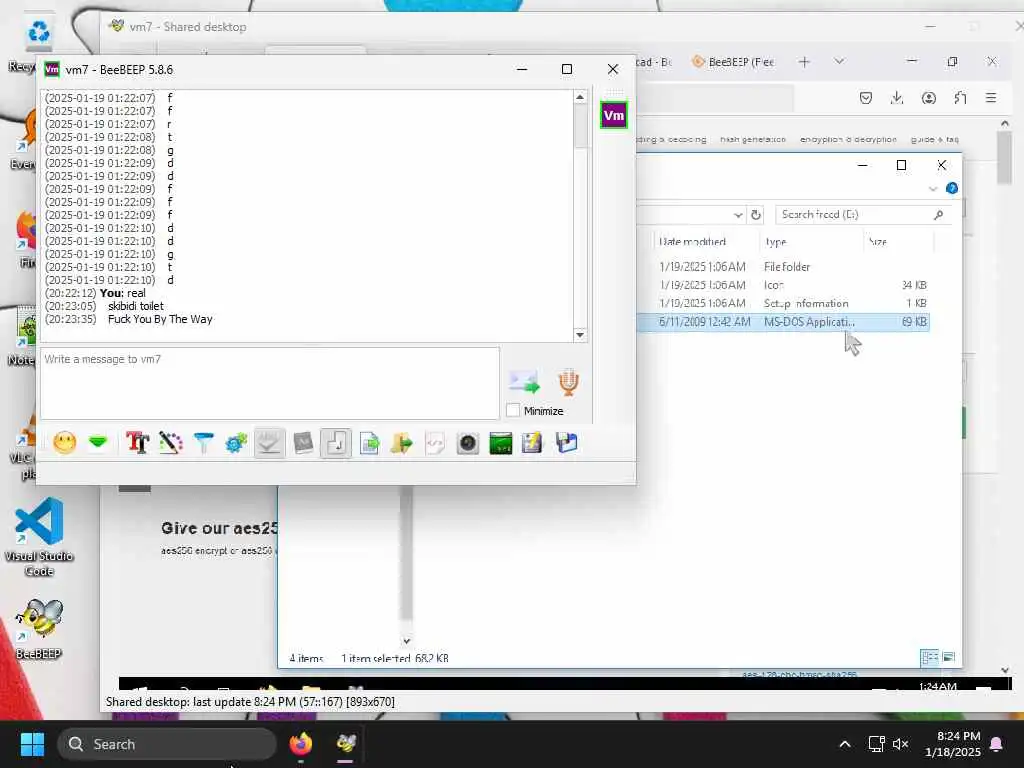Expand the Explorer ribbon chevron
Viewport: 1024px width, 768px height.
pos(933,189)
